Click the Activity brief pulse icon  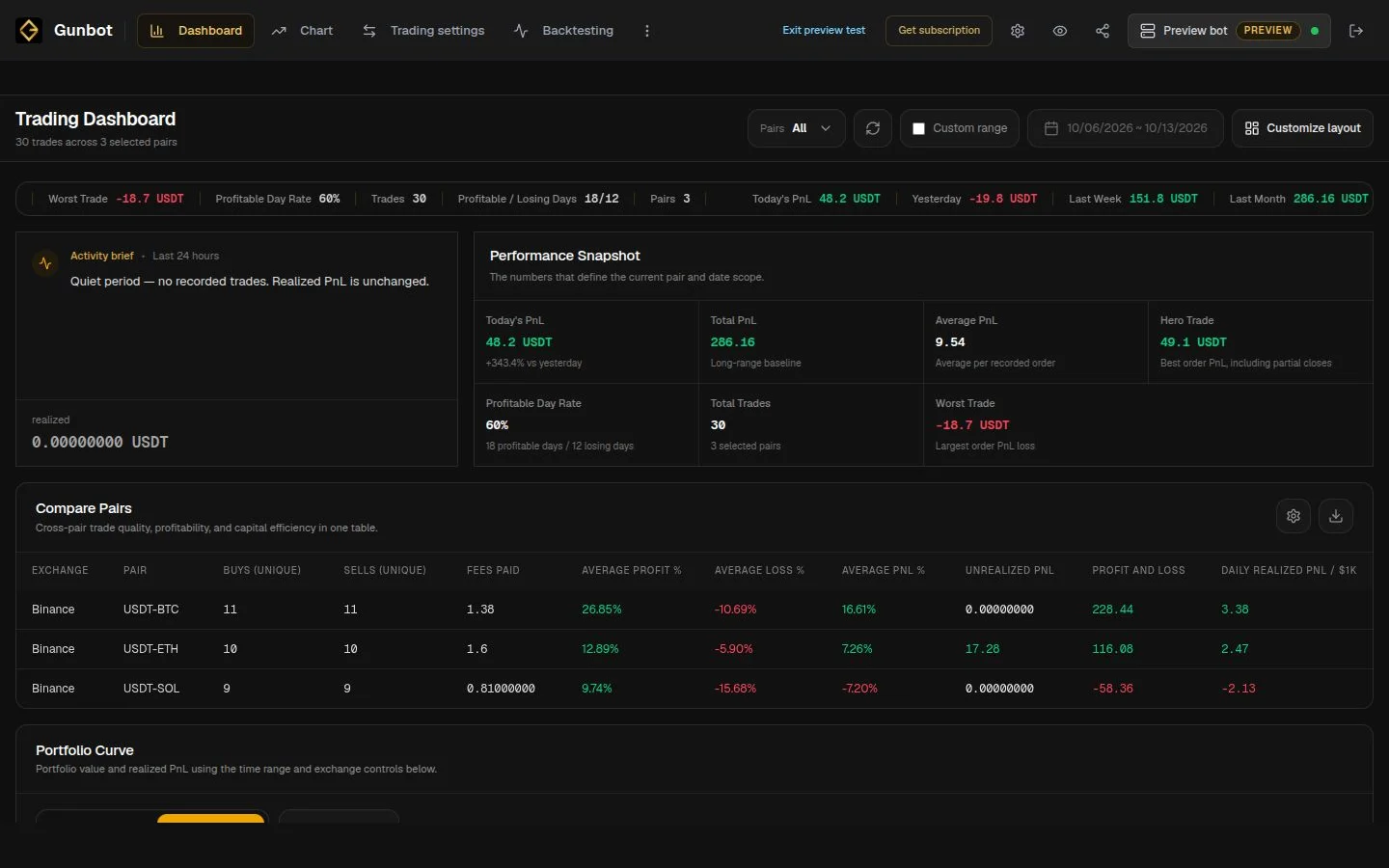(x=45, y=263)
